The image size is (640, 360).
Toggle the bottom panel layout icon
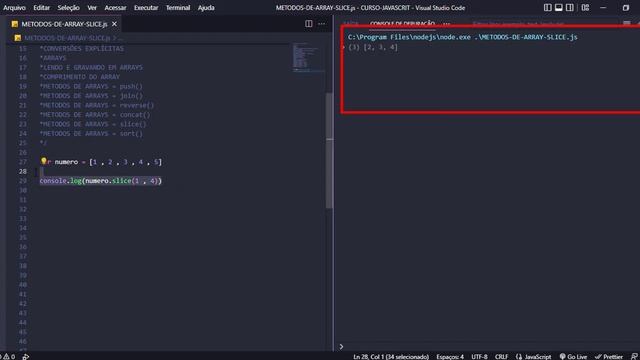(x=558, y=8)
